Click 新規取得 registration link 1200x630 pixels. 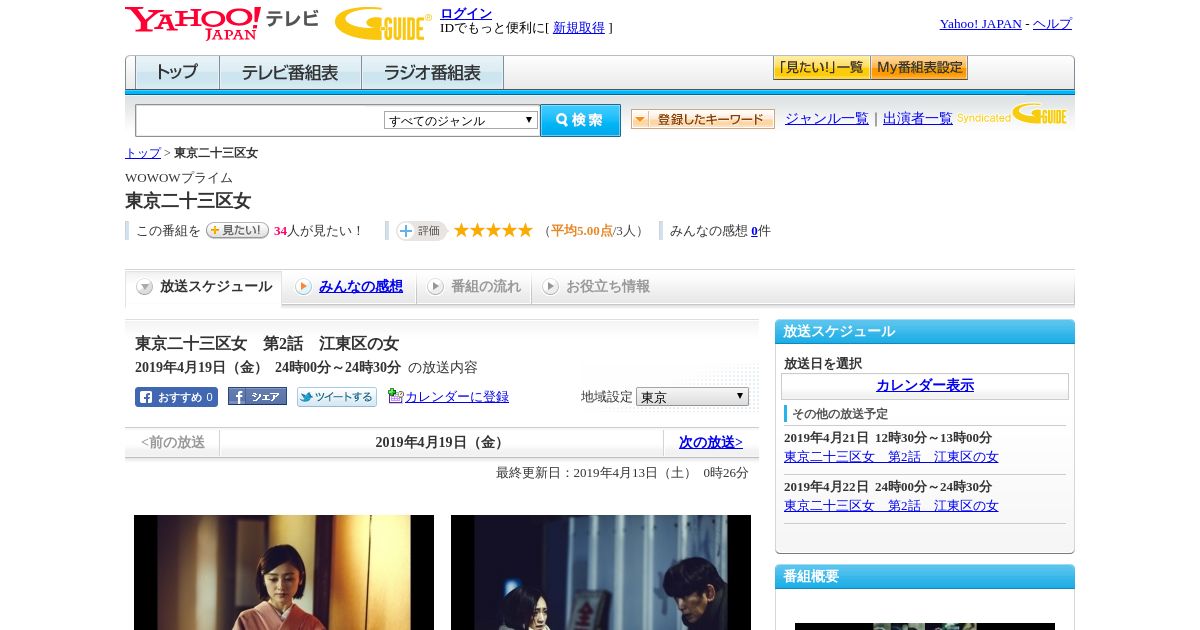pyautogui.click(x=579, y=28)
